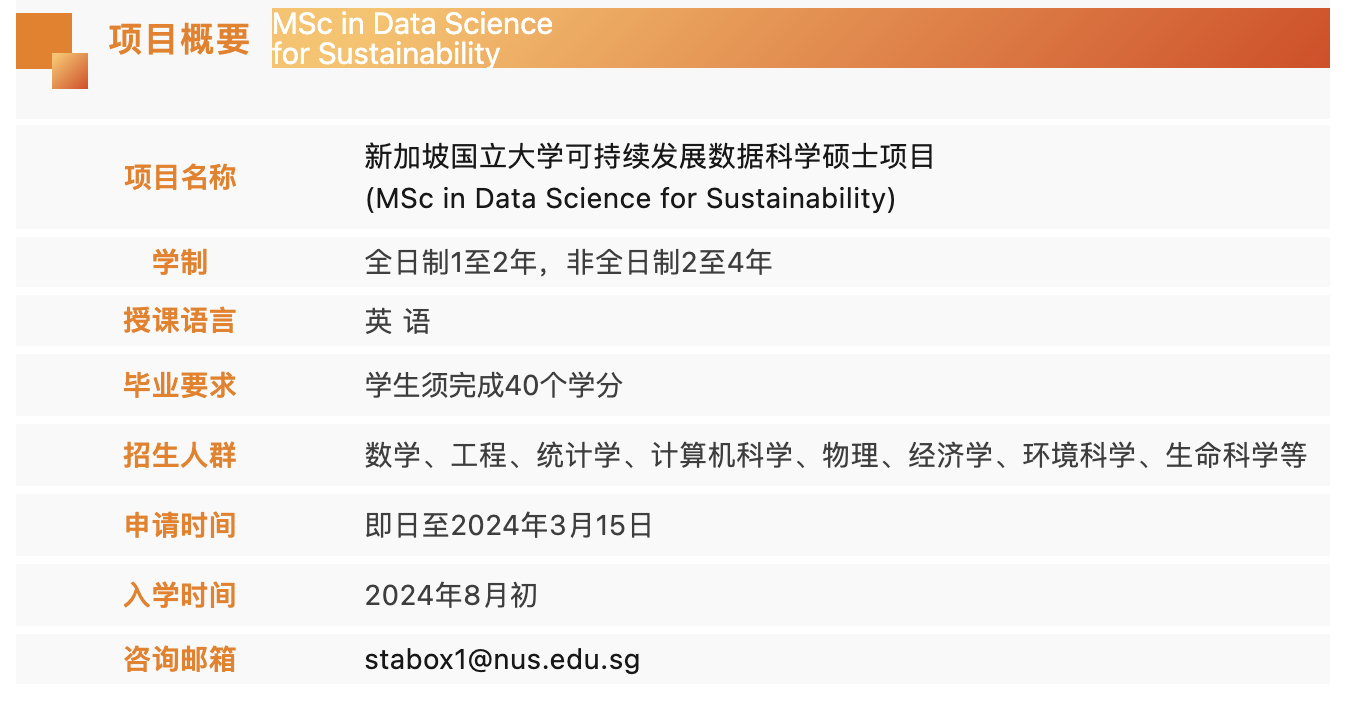
Task: Click the orange square logo icon
Action: point(51,50)
